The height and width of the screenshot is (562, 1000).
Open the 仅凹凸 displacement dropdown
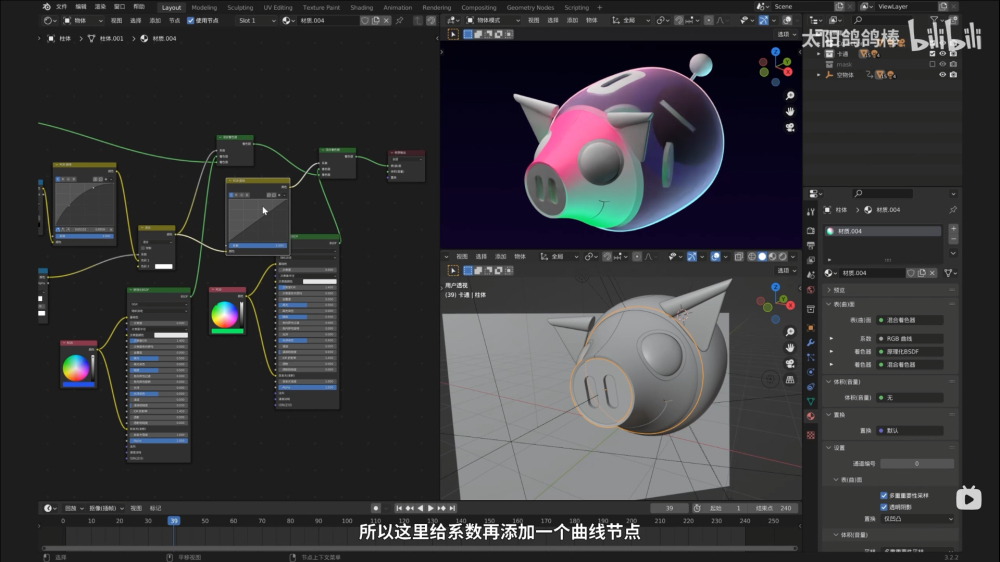(x=917, y=519)
